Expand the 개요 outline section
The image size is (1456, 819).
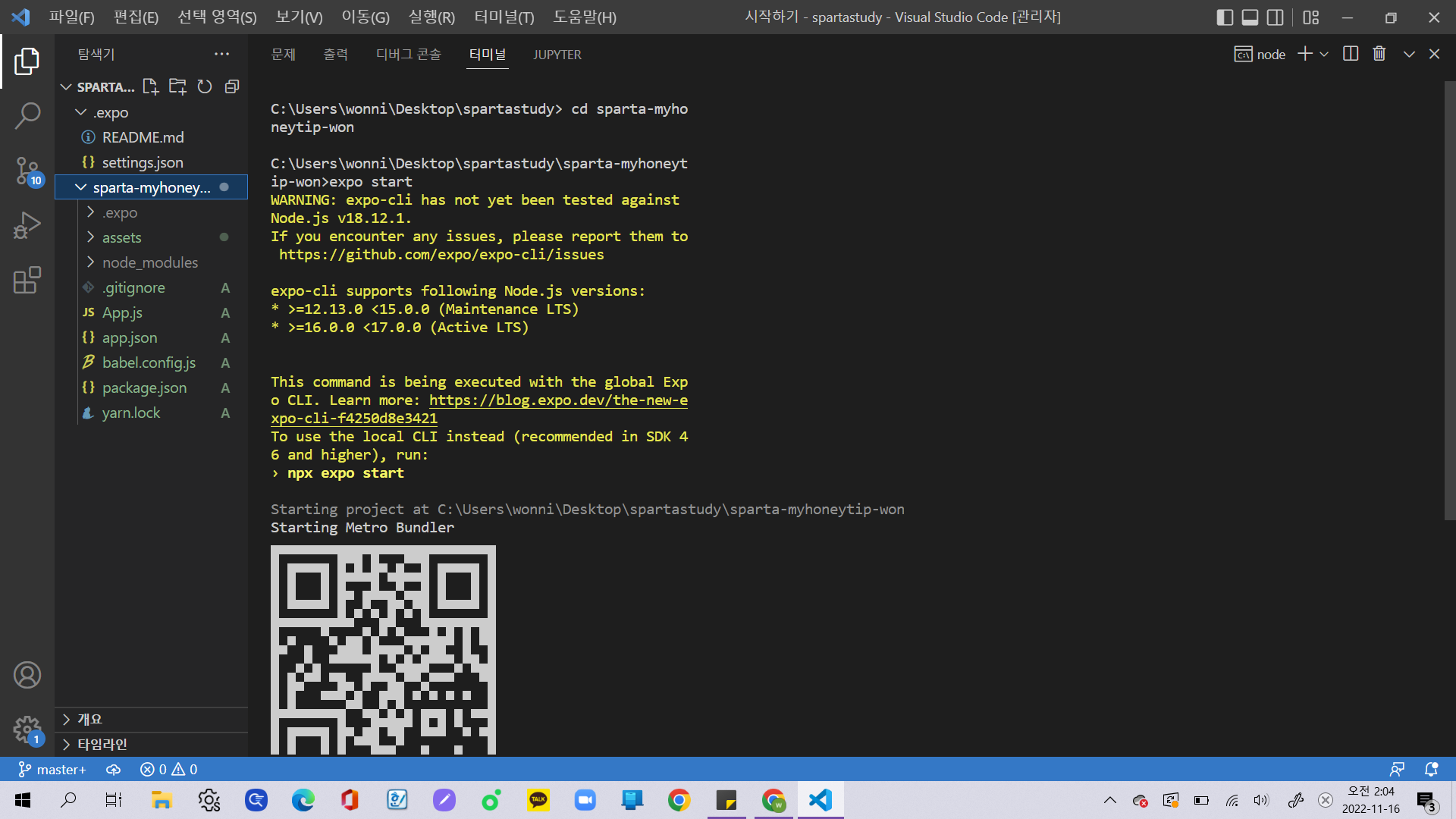click(x=152, y=720)
